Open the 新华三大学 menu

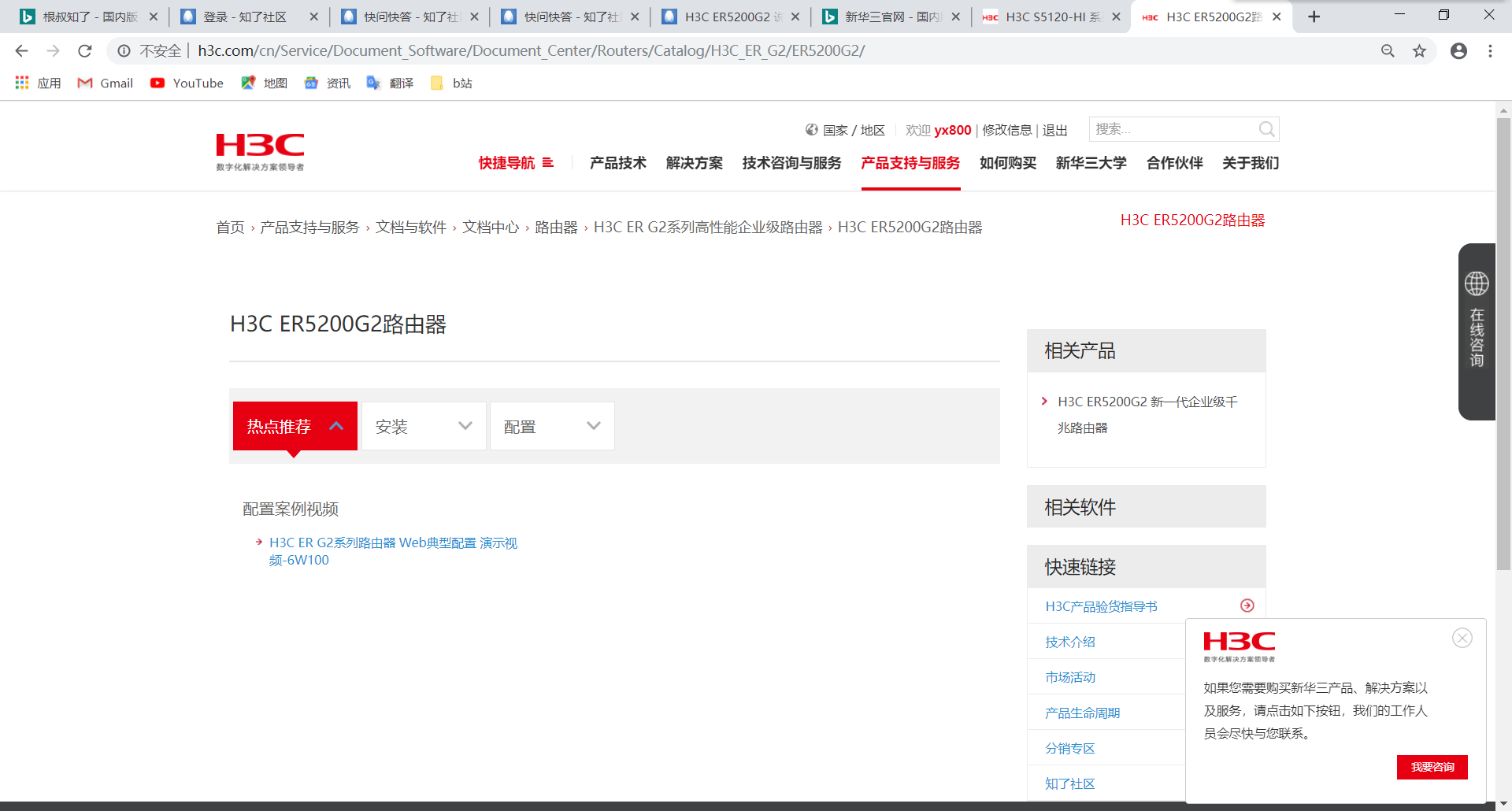1091,163
